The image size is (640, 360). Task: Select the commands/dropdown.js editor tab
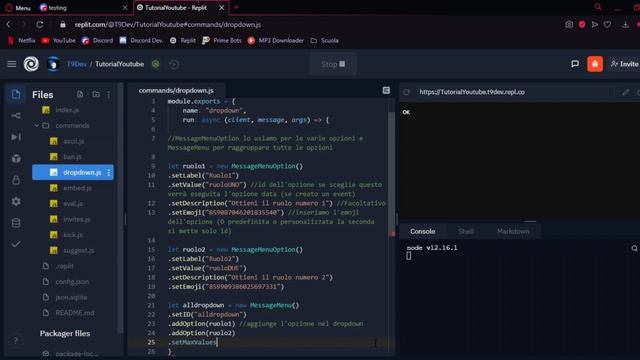coord(176,90)
